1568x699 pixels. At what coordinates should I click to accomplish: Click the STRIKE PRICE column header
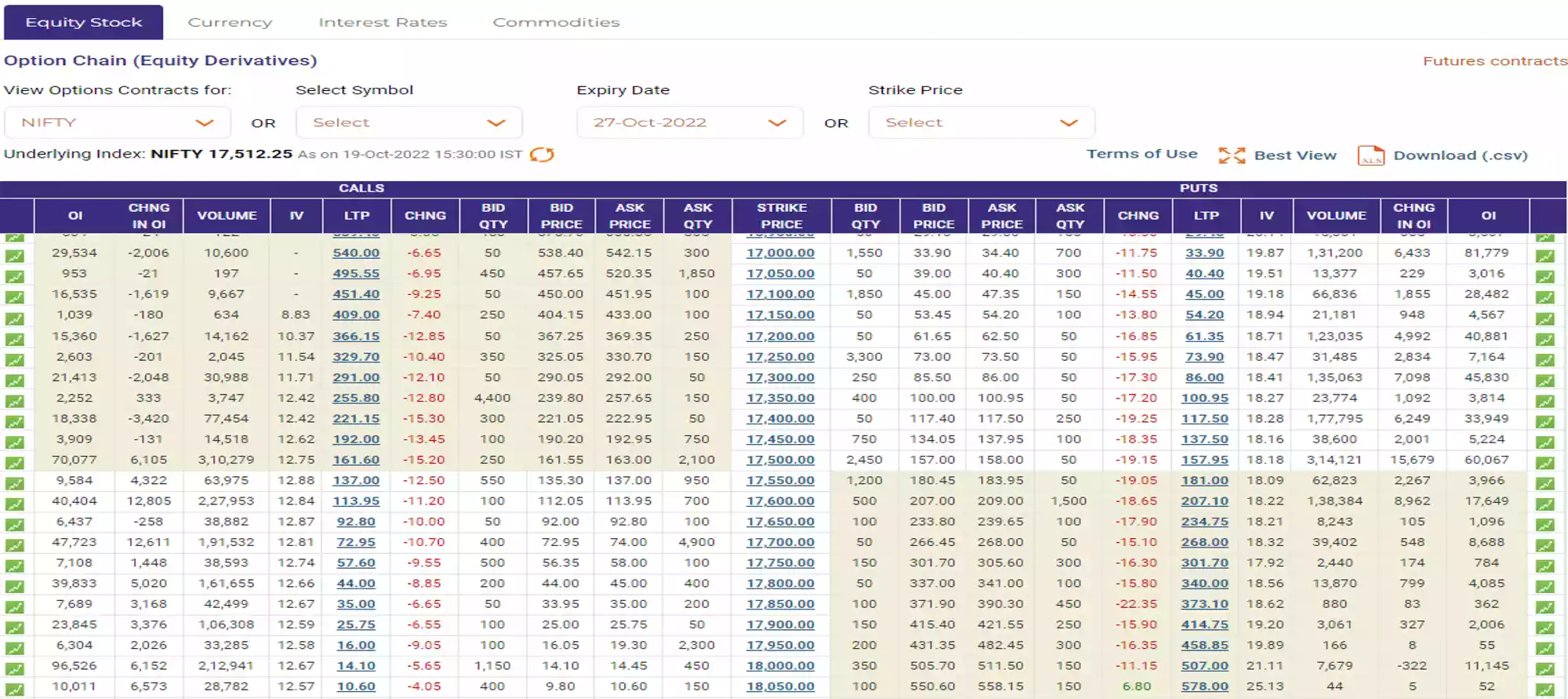[x=782, y=216]
